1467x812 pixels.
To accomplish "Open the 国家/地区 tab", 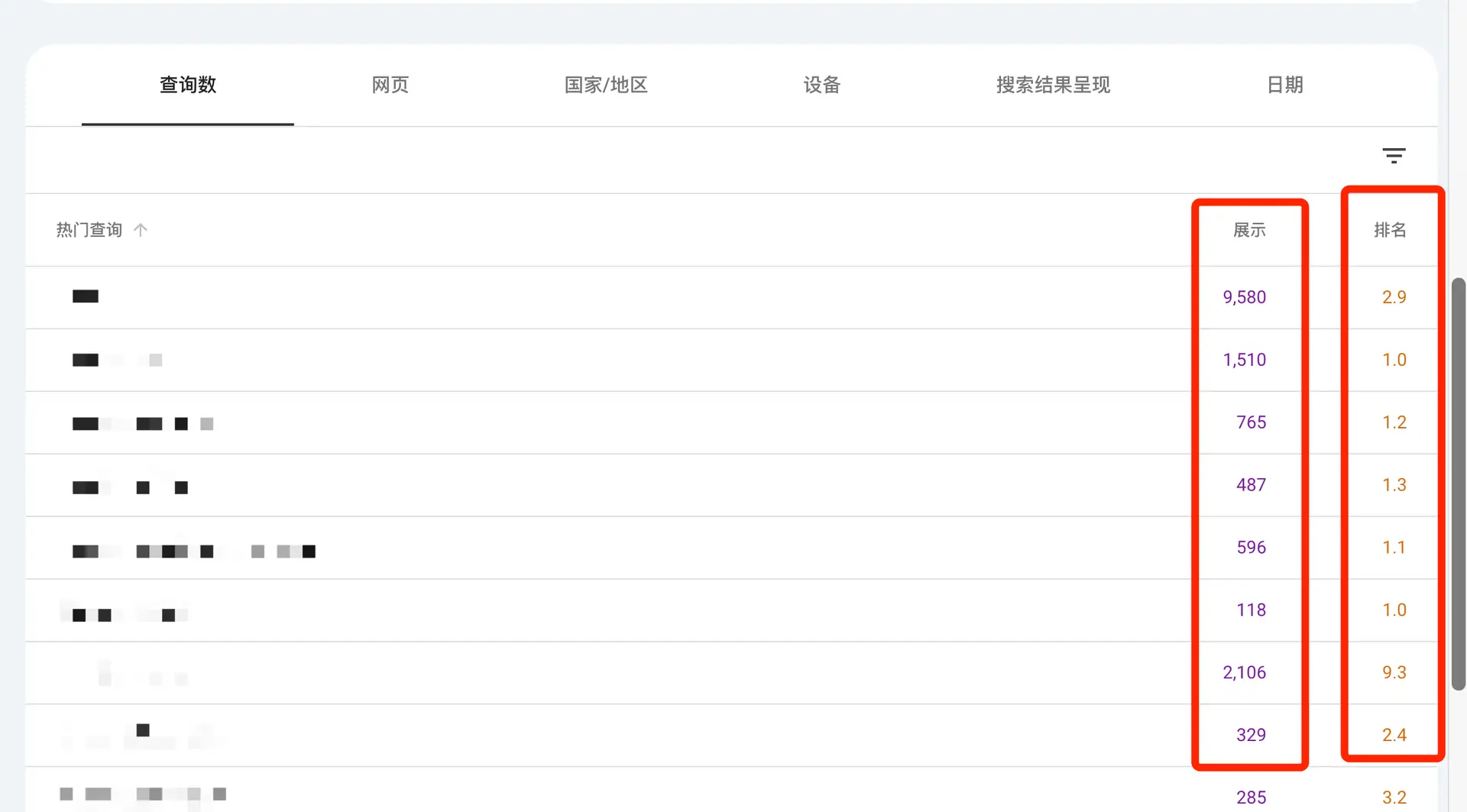I will click(x=606, y=85).
